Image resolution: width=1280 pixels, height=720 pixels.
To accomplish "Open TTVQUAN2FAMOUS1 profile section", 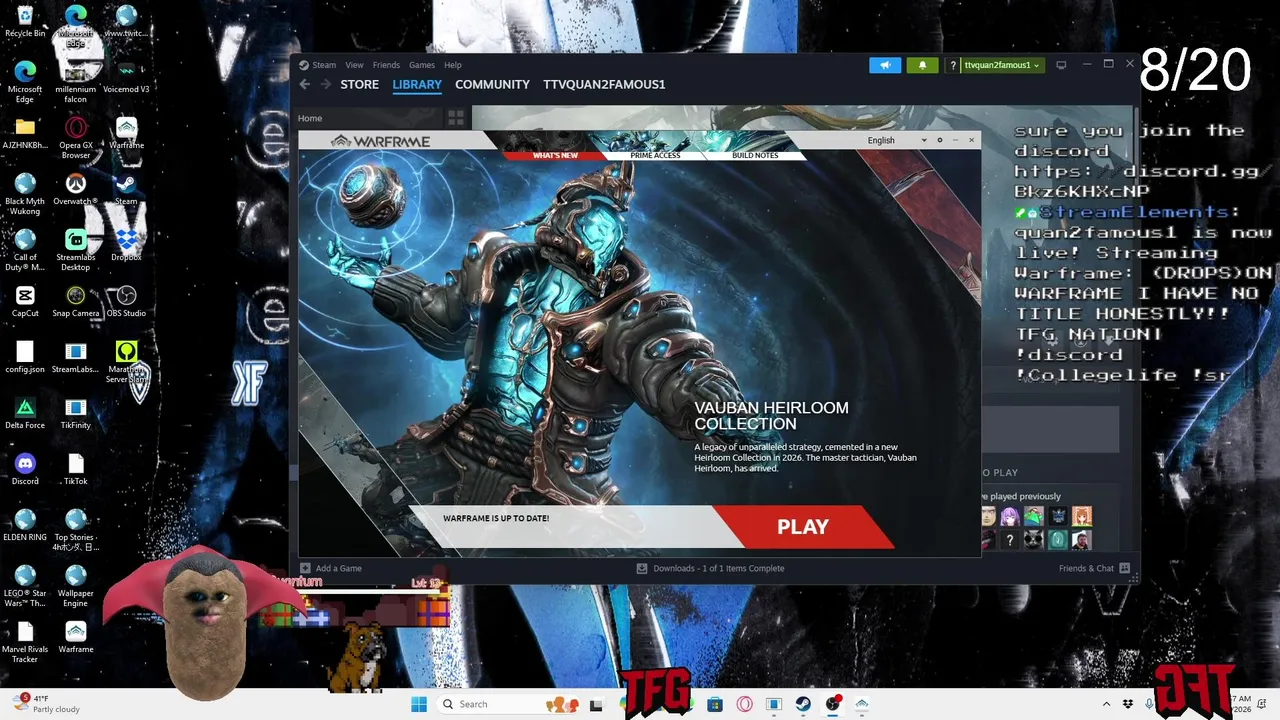I will pos(604,84).
